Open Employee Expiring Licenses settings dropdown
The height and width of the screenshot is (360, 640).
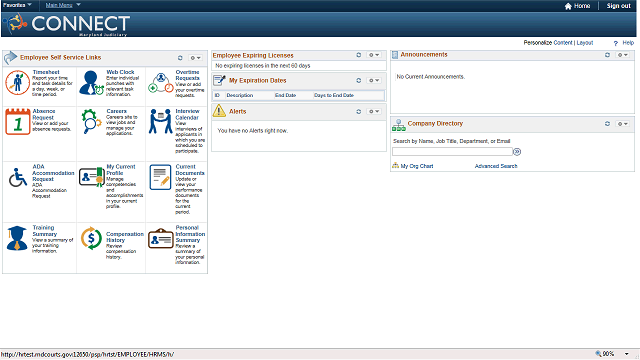(x=374, y=55)
